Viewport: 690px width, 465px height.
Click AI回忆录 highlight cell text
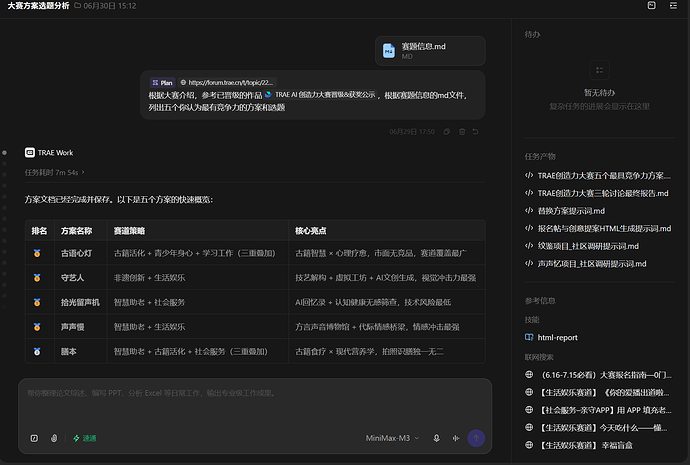[x=373, y=303]
